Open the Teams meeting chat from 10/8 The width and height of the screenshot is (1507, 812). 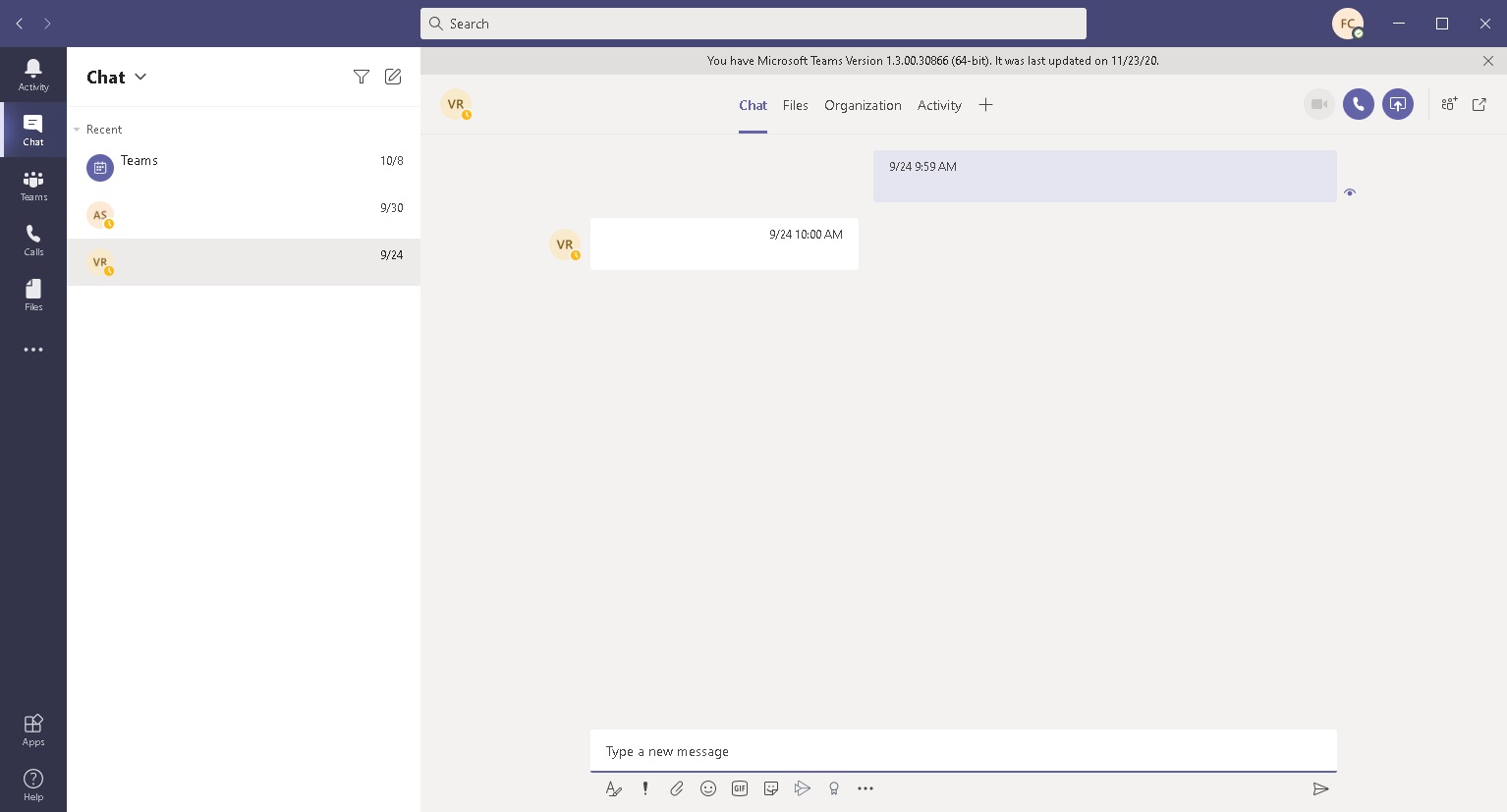pyautogui.click(x=244, y=168)
